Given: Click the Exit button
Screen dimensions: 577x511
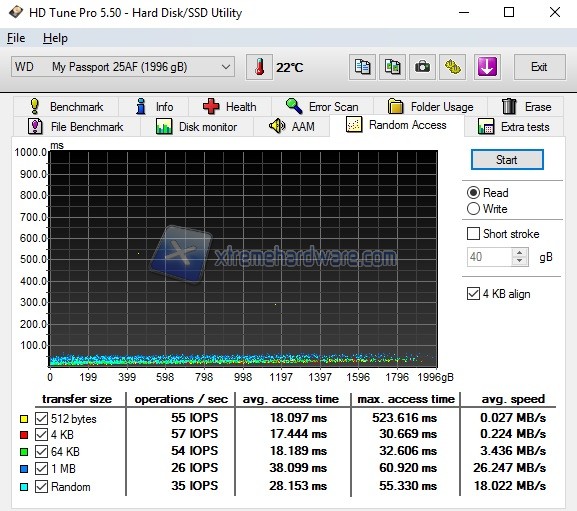Looking at the screenshot, I should tap(539, 67).
